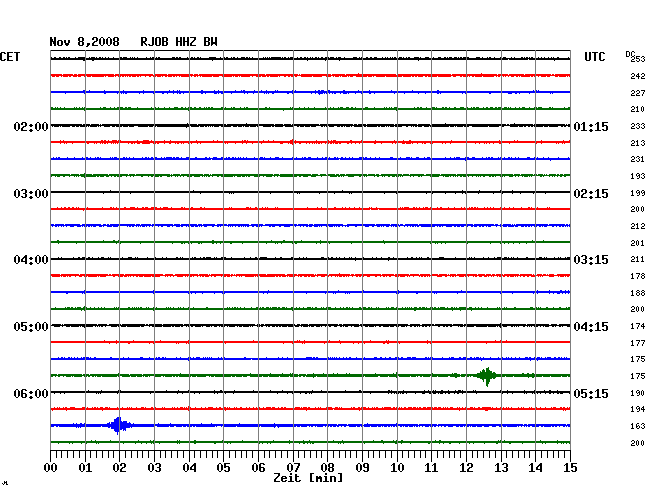650x494 pixels.
Task: Click the UTC time label "05:15"
Action: [x=591, y=393]
